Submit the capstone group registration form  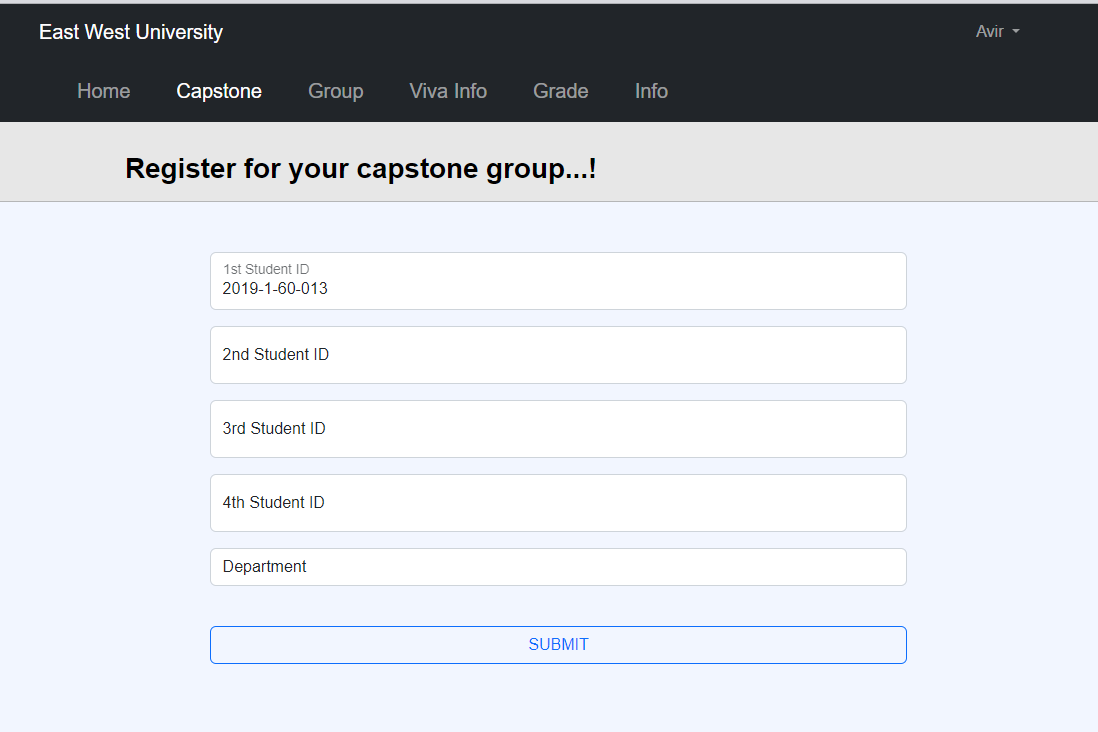[558, 644]
